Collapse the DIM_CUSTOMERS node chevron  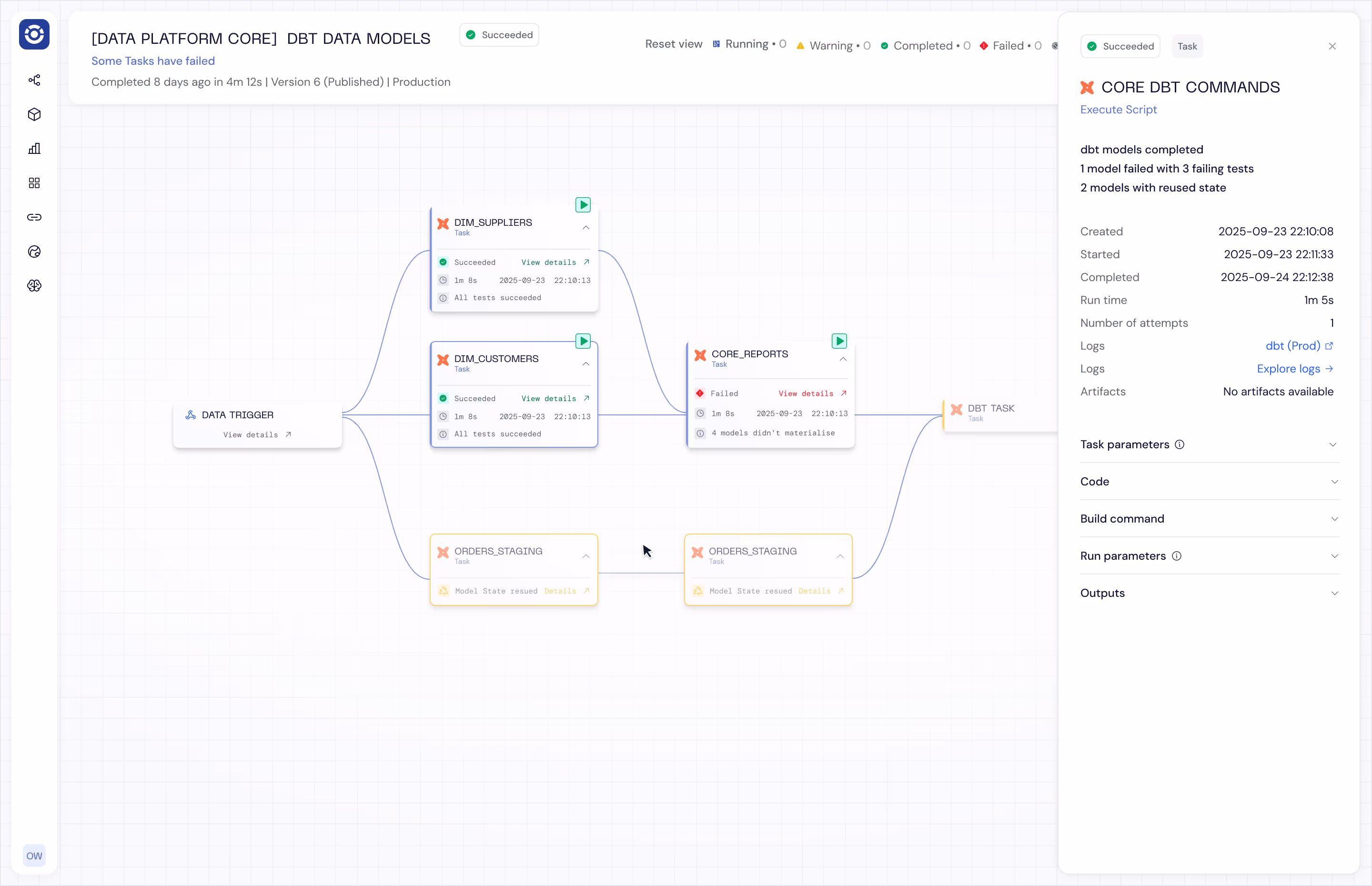[585, 363]
